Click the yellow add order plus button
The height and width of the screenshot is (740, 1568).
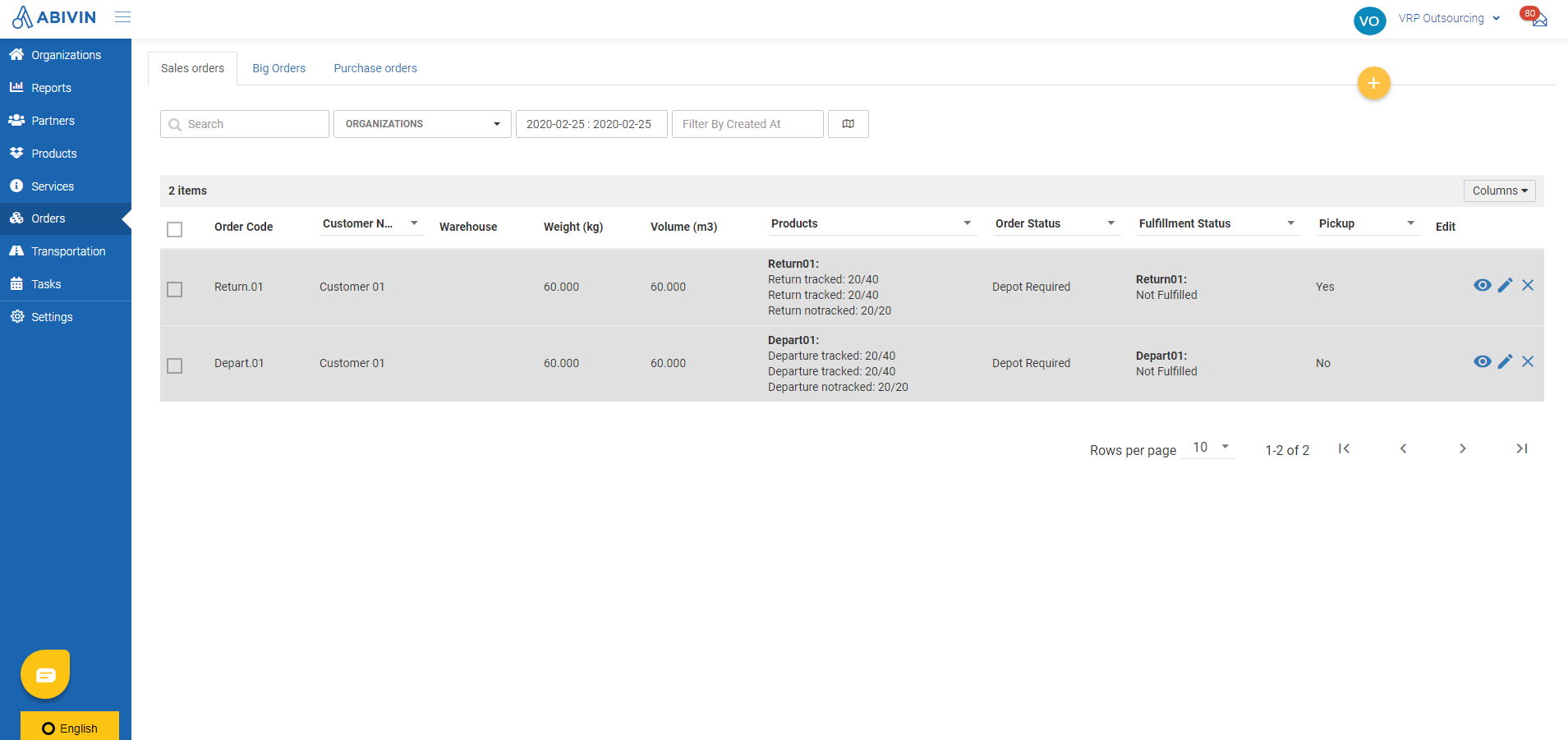pyautogui.click(x=1373, y=83)
